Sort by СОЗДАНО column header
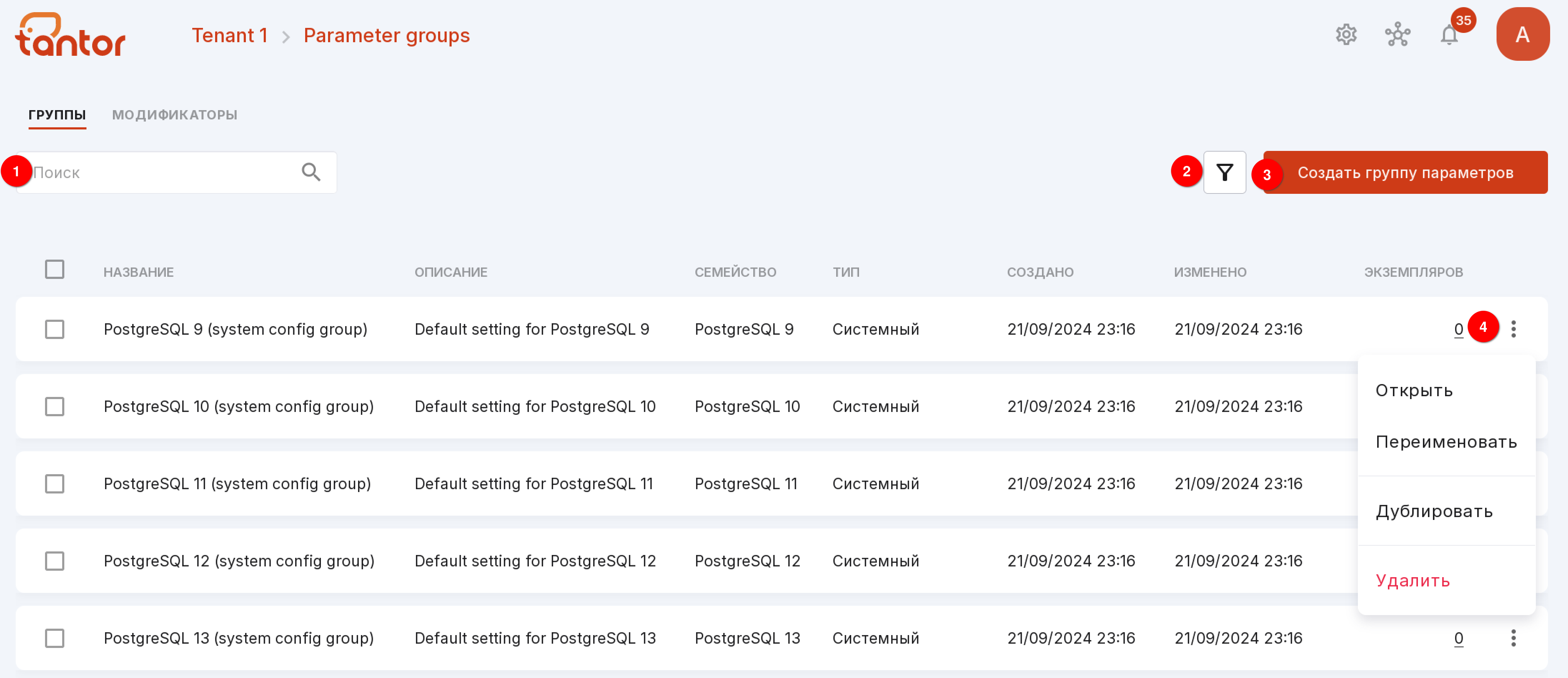The width and height of the screenshot is (1568, 678). point(1039,272)
